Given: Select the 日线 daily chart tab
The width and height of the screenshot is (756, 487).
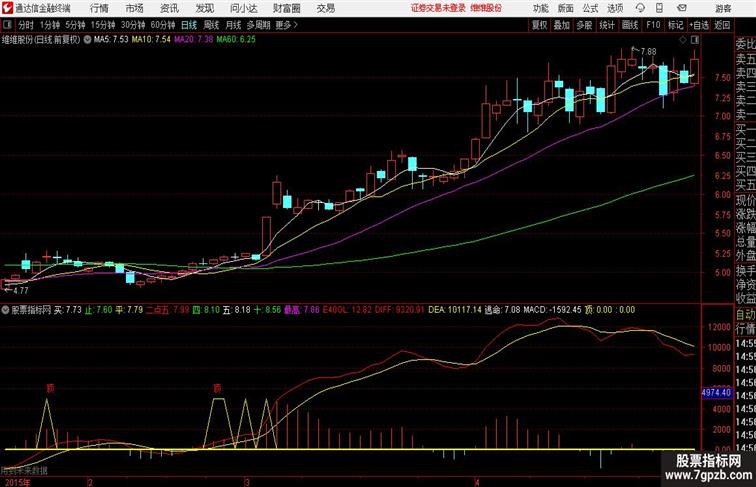Looking at the screenshot, I should coord(189,25).
